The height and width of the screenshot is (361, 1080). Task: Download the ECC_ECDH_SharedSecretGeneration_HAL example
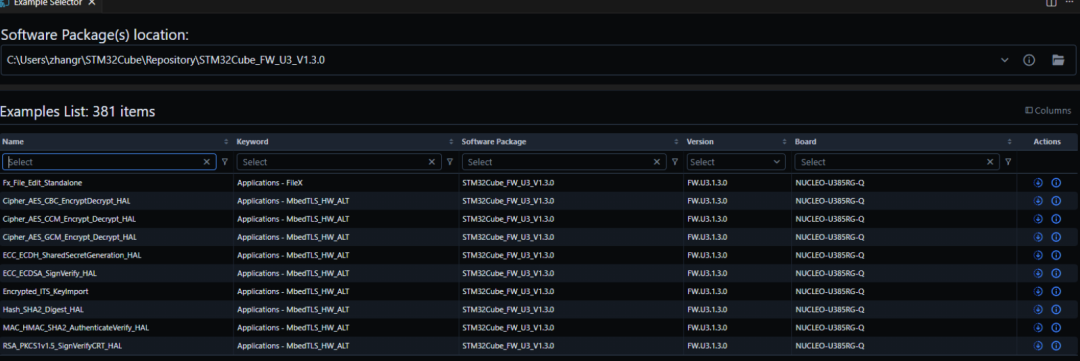[1038, 255]
